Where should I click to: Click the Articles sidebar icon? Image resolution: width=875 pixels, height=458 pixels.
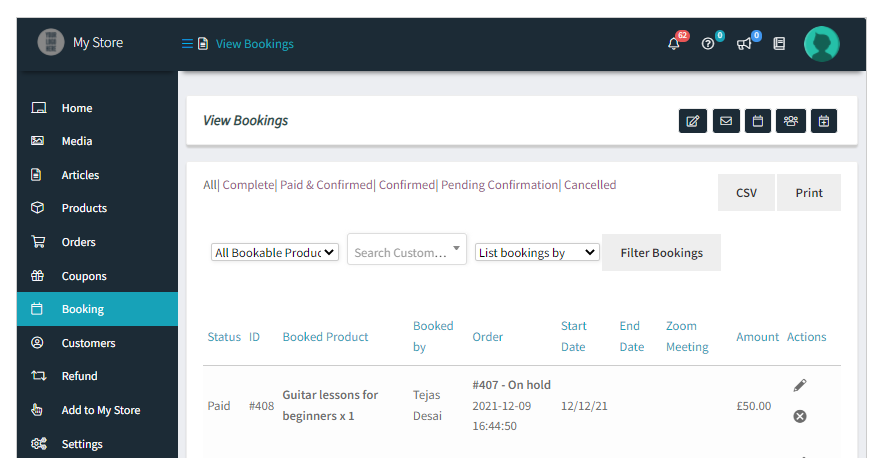36,175
